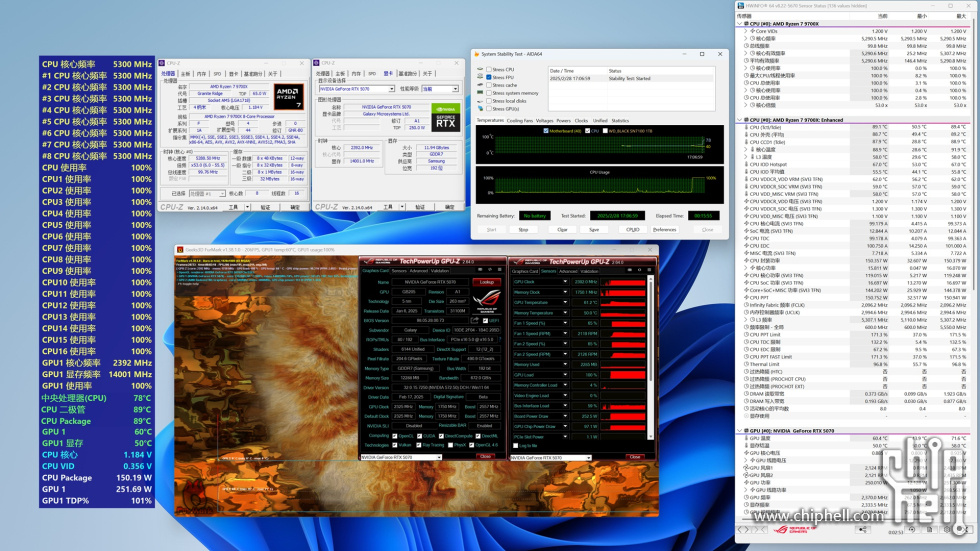Enable Stress GPU(s) checkbox
Viewport: 980px width, 551px height.
click(489, 109)
